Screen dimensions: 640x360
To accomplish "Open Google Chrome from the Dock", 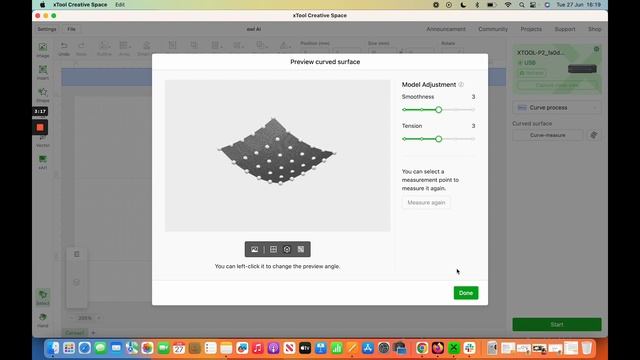I will [x=422, y=348].
